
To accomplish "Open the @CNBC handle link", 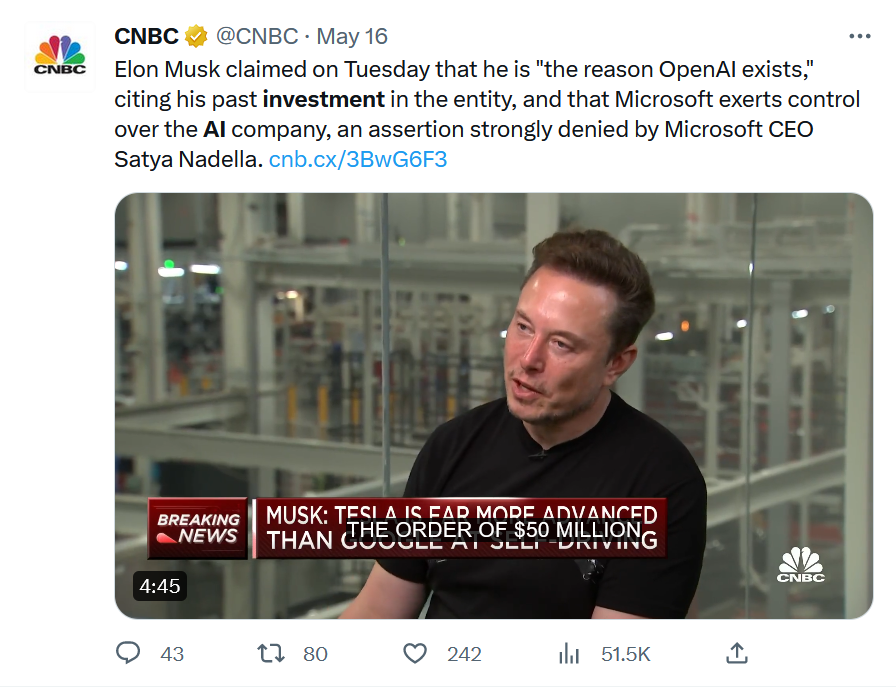I will tap(257, 36).
